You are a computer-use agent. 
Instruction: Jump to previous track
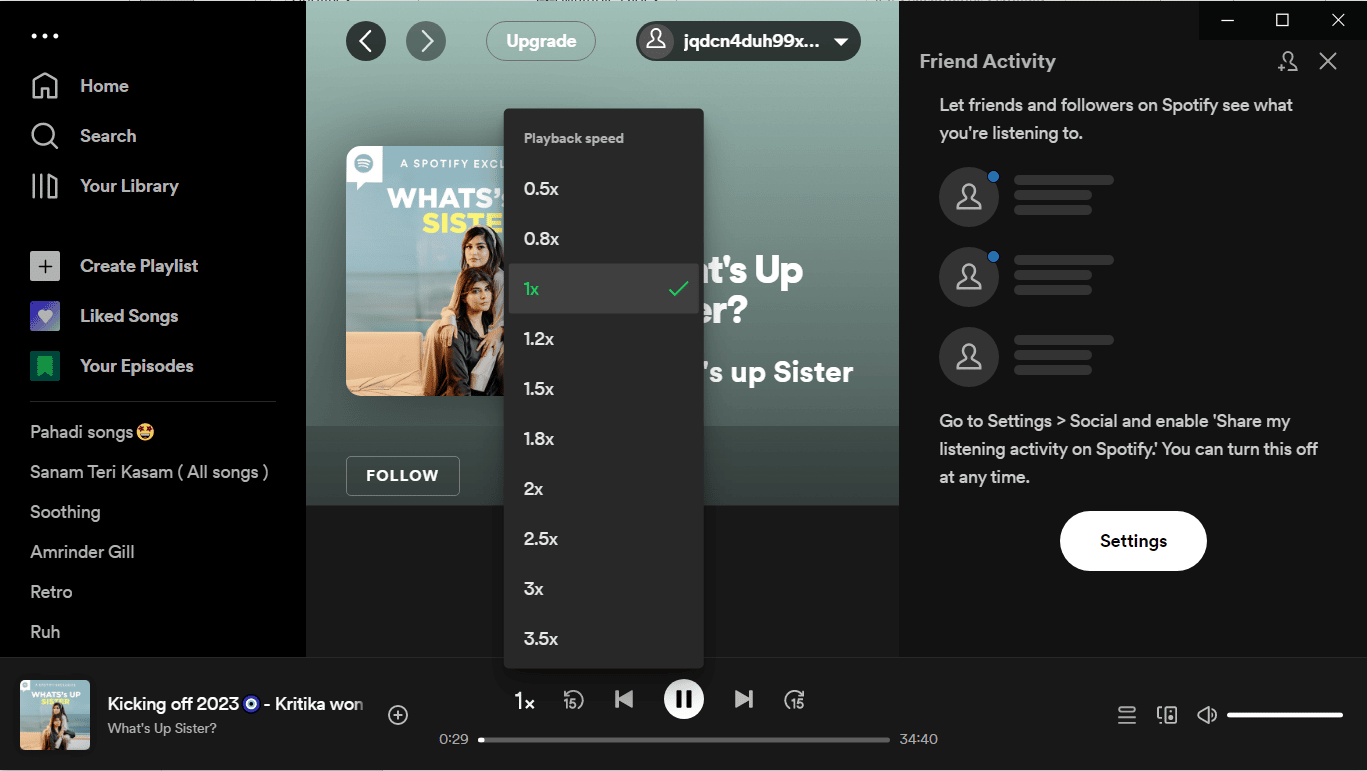(624, 699)
